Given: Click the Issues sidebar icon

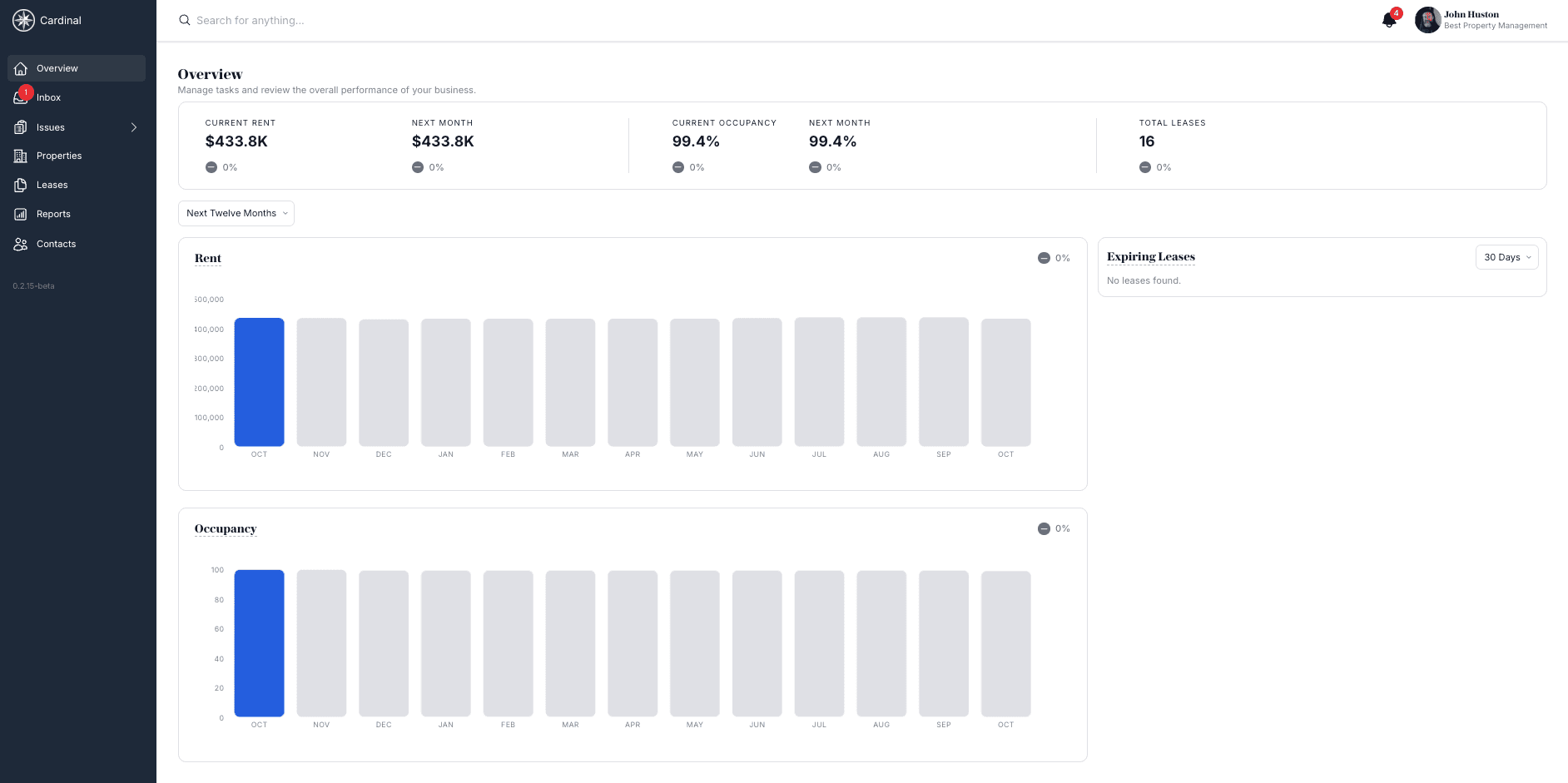Looking at the screenshot, I should click(x=20, y=126).
